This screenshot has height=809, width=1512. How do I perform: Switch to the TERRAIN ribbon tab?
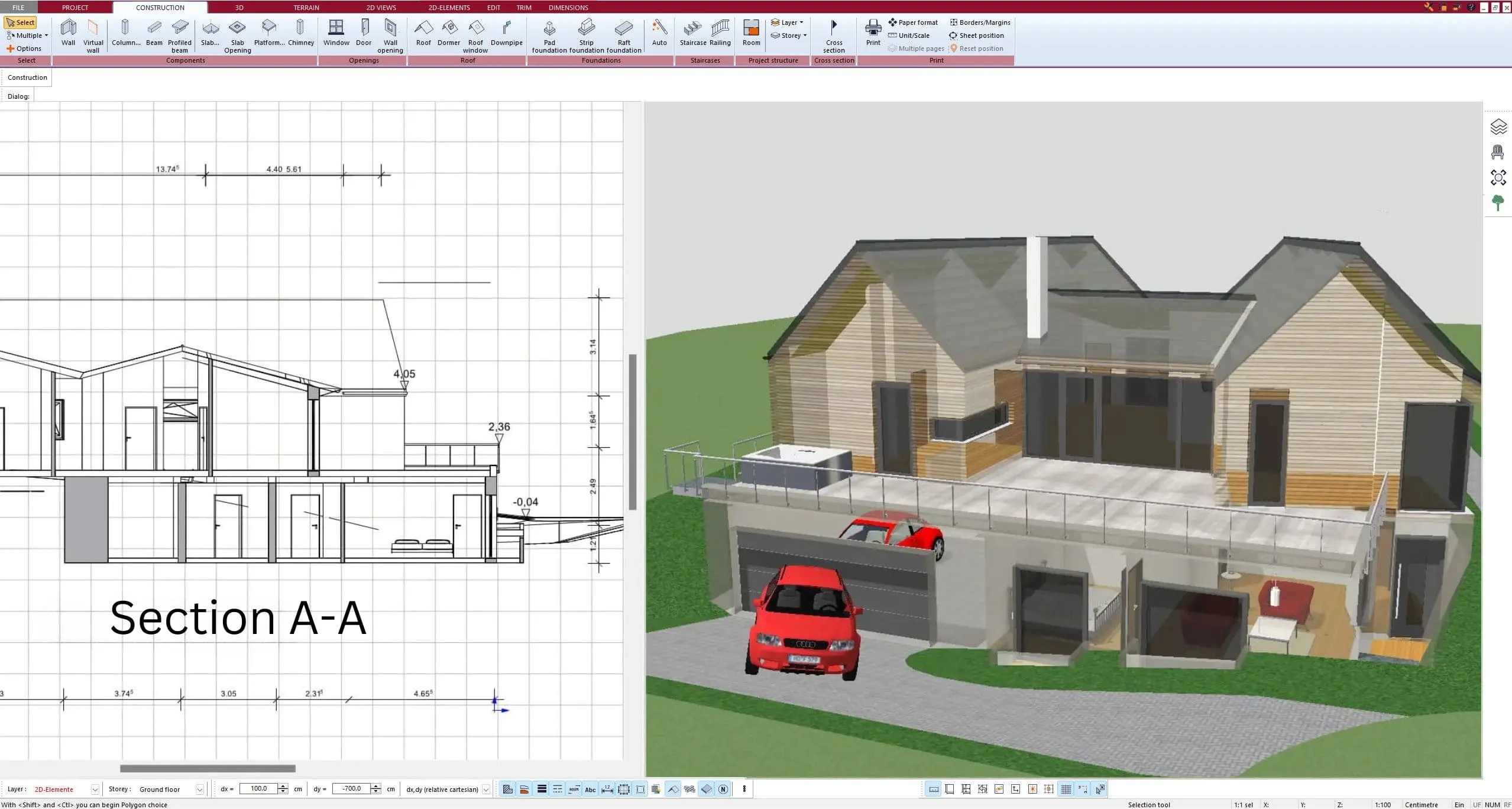(306, 8)
